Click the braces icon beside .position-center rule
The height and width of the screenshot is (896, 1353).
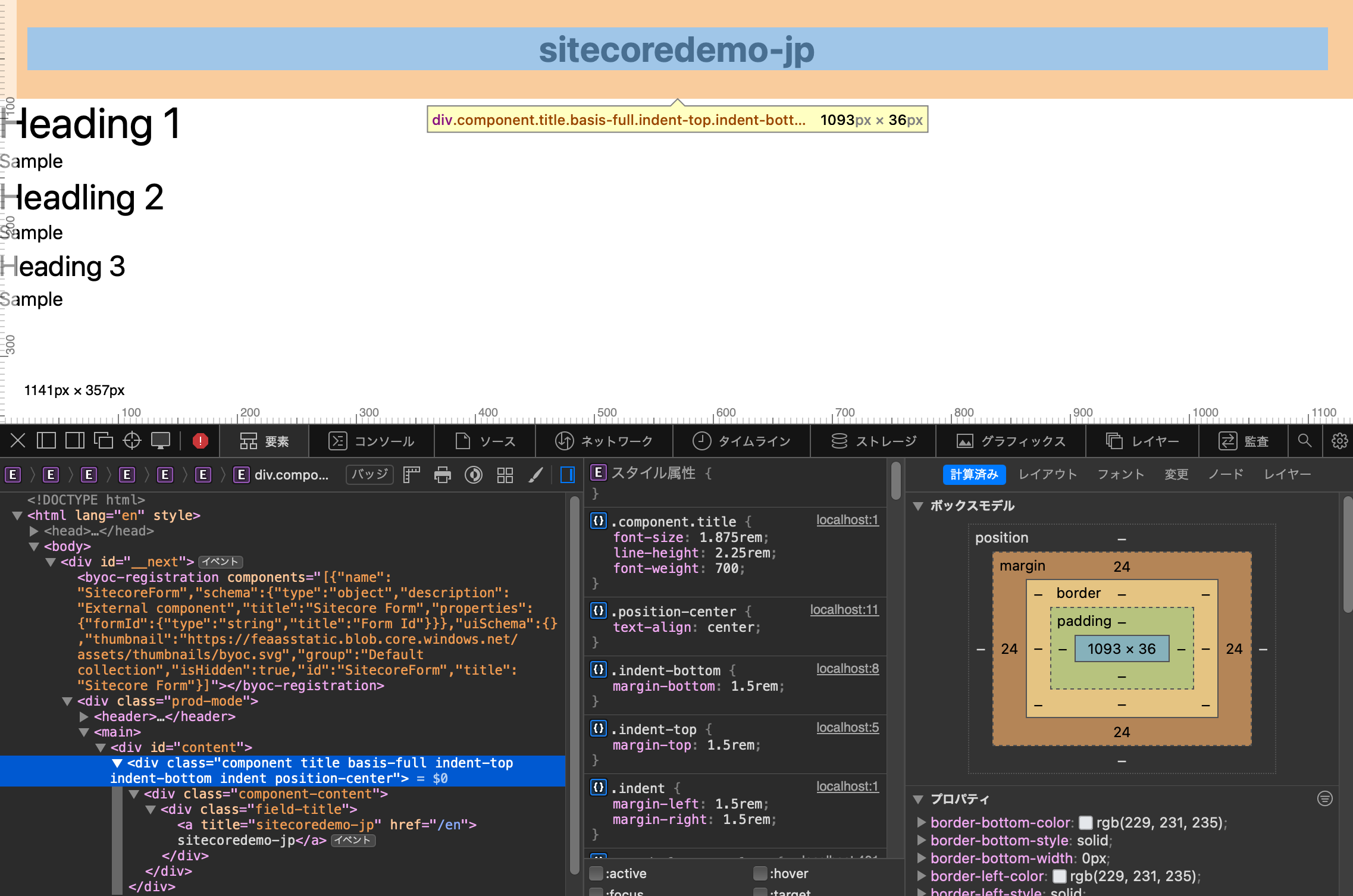coord(599,610)
